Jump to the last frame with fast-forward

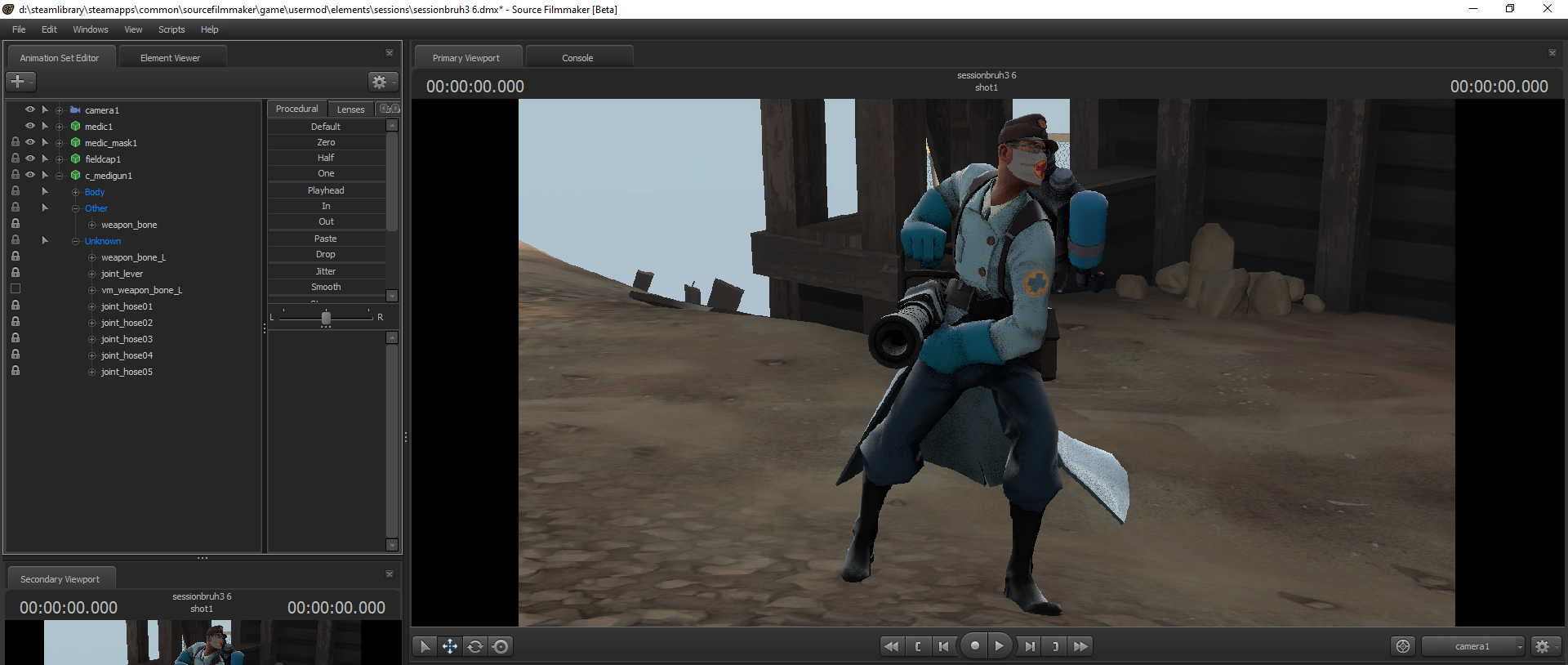tap(1081, 646)
